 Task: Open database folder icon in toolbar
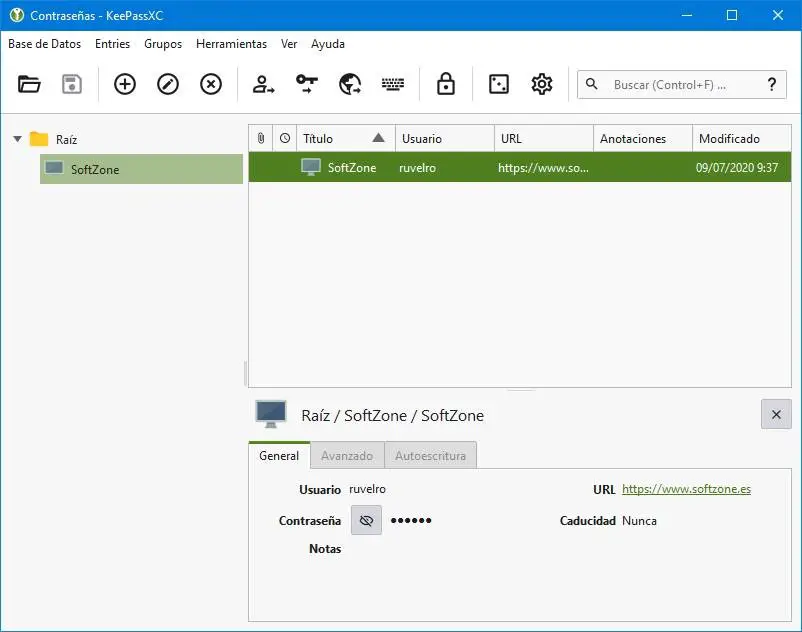(x=29, y=84)
